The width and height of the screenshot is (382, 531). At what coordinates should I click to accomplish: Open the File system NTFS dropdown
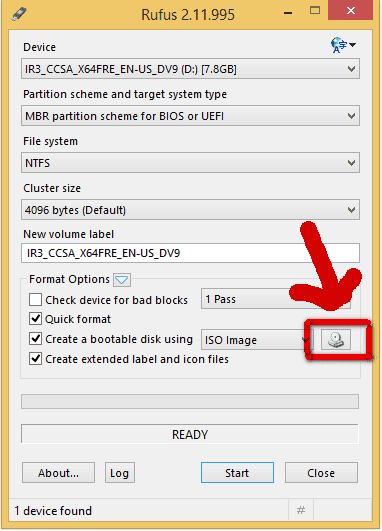click(190, 163)
